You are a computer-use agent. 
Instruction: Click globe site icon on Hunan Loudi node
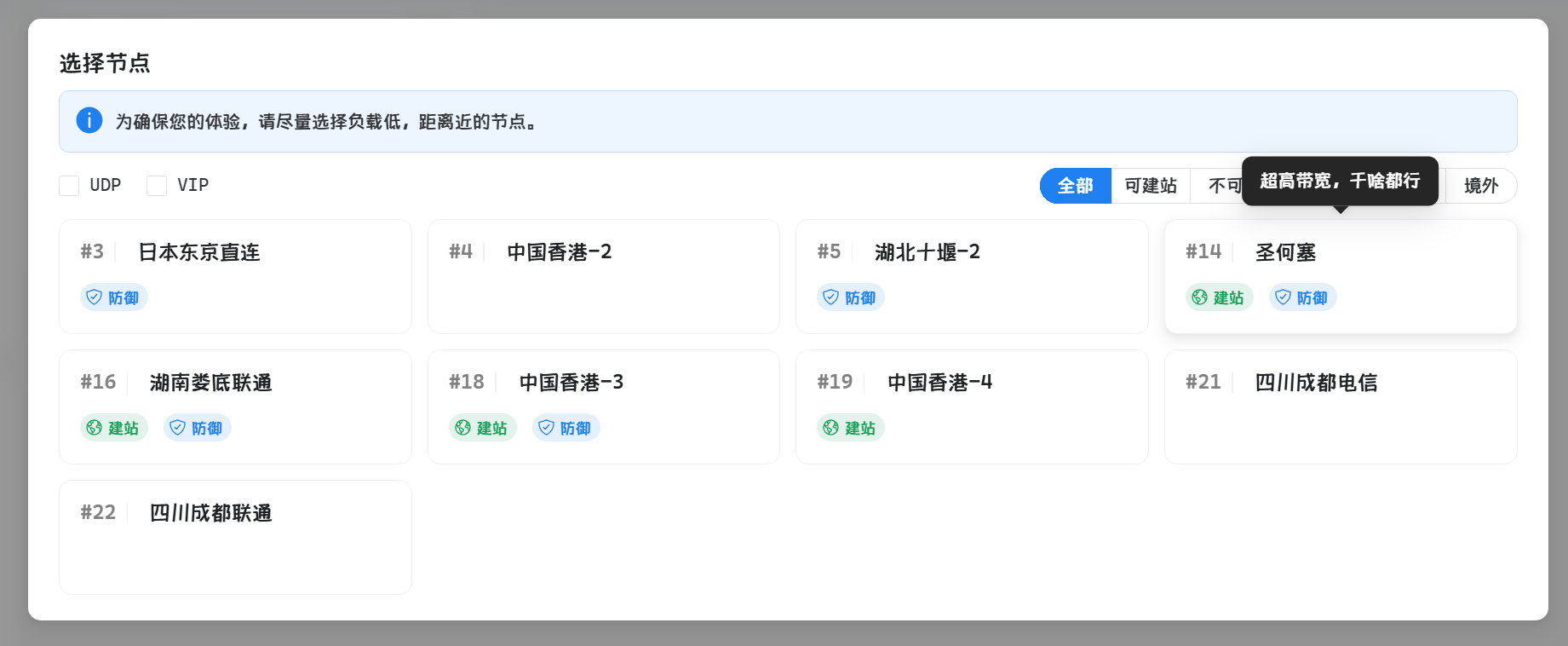click(95, 428)
